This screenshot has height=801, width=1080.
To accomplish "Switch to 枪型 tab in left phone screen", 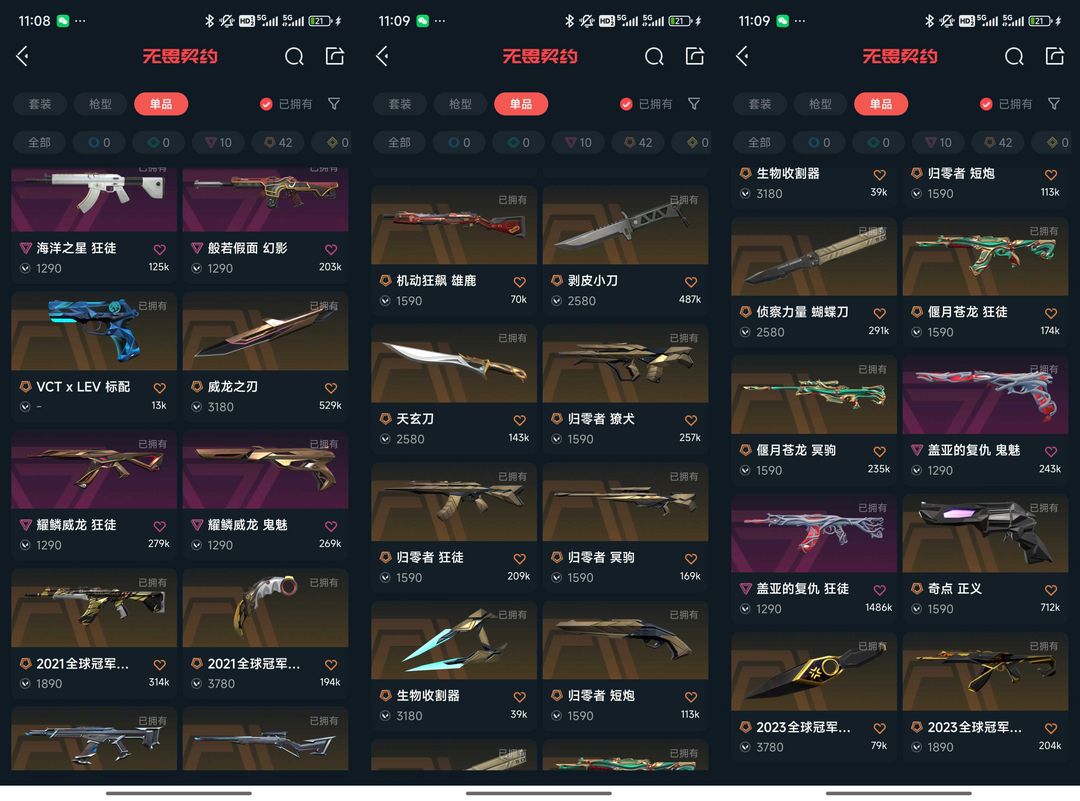I will click(x=101, y=104).
